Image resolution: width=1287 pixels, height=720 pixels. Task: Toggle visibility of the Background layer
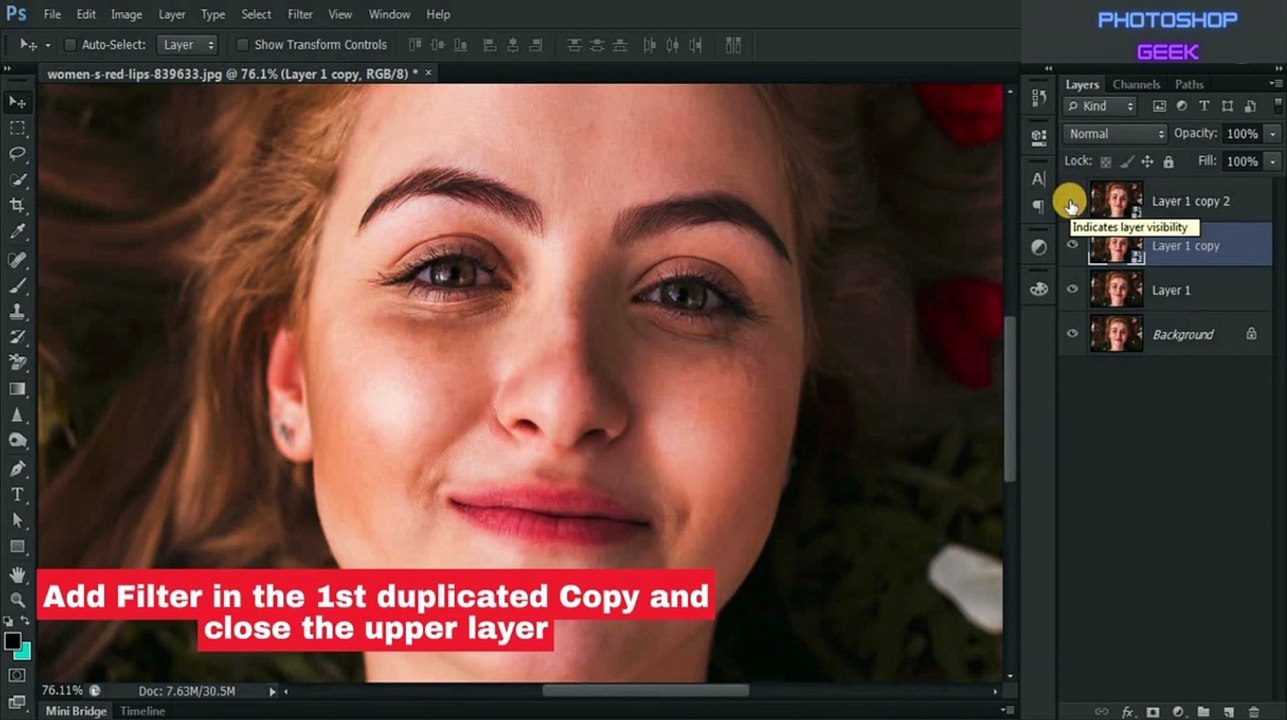pyautogui.click(x=1072, y=334)
